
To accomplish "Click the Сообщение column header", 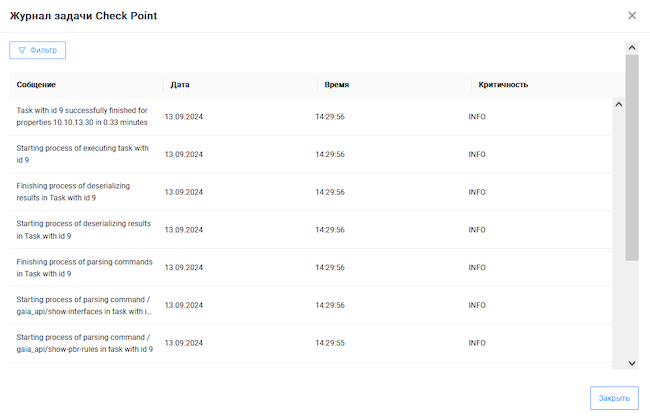I will 36,85.
